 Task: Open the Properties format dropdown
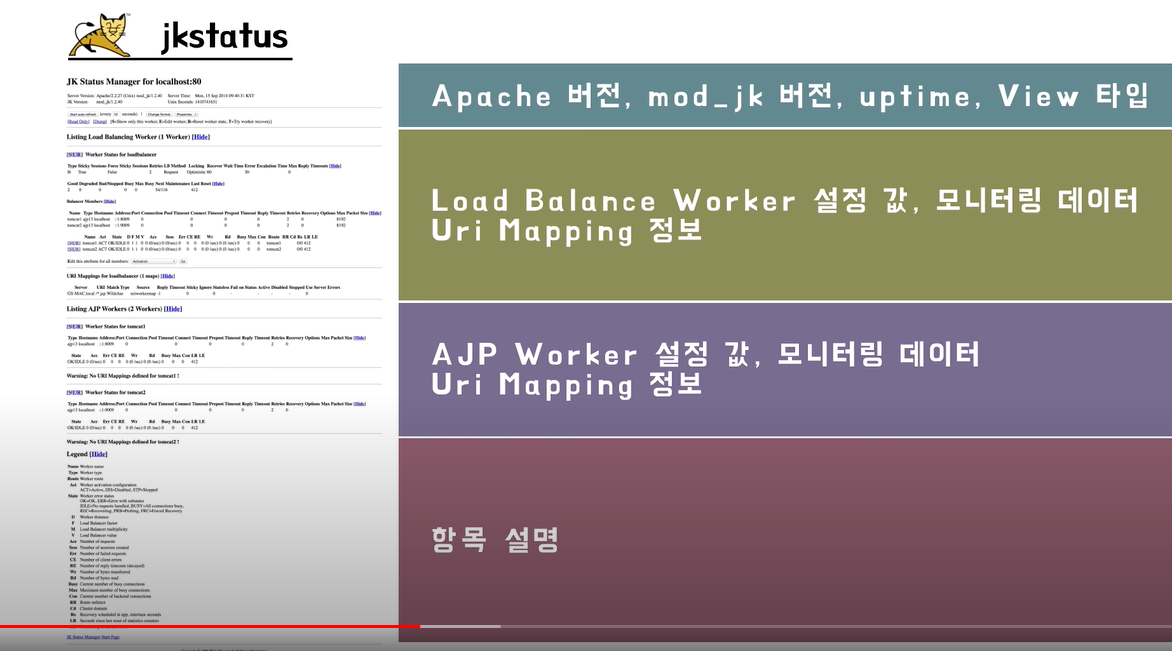(x=186, y=114)
